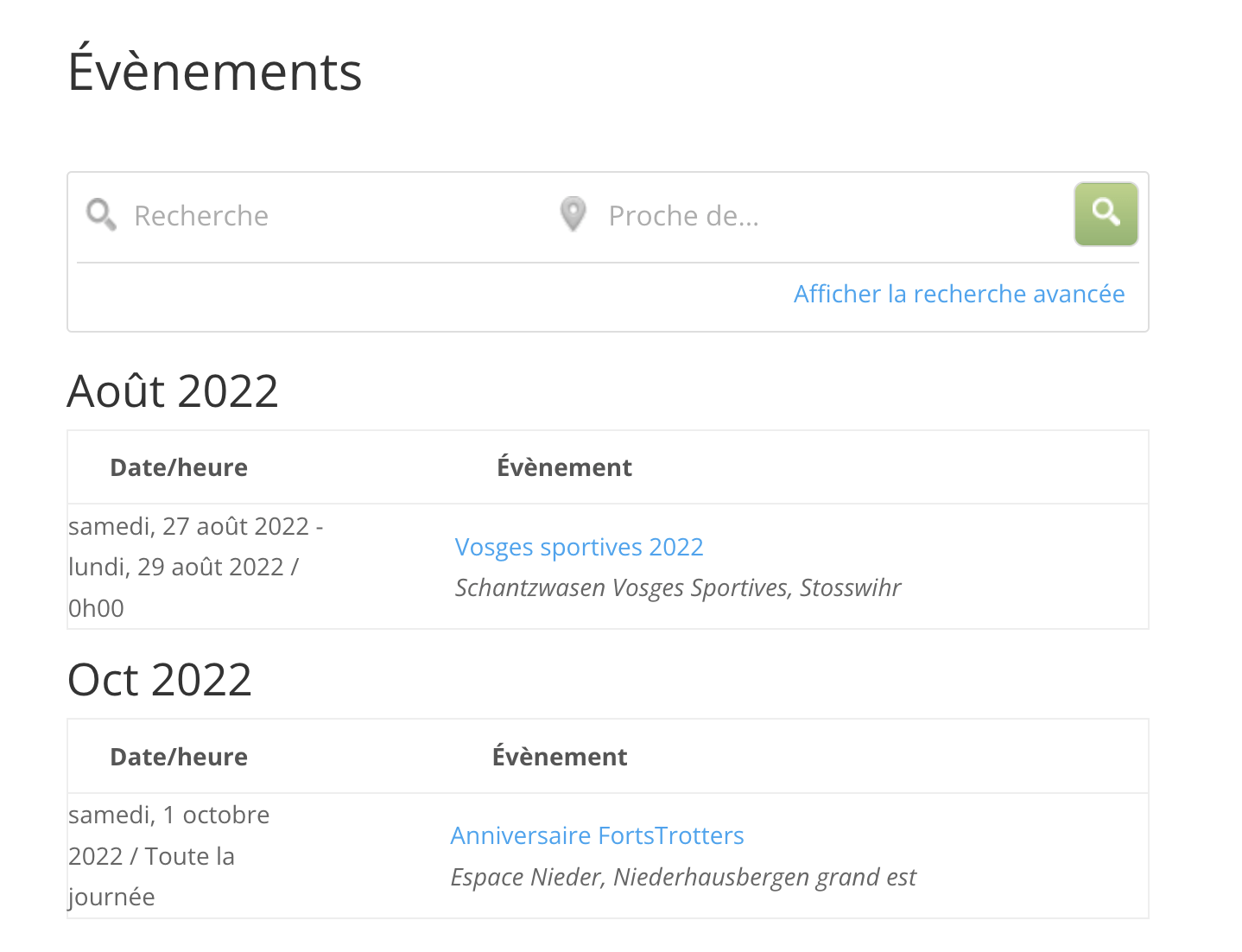Click the location pin icon
The height and width of the screenshot is (952, 1242).
[573, 214]
